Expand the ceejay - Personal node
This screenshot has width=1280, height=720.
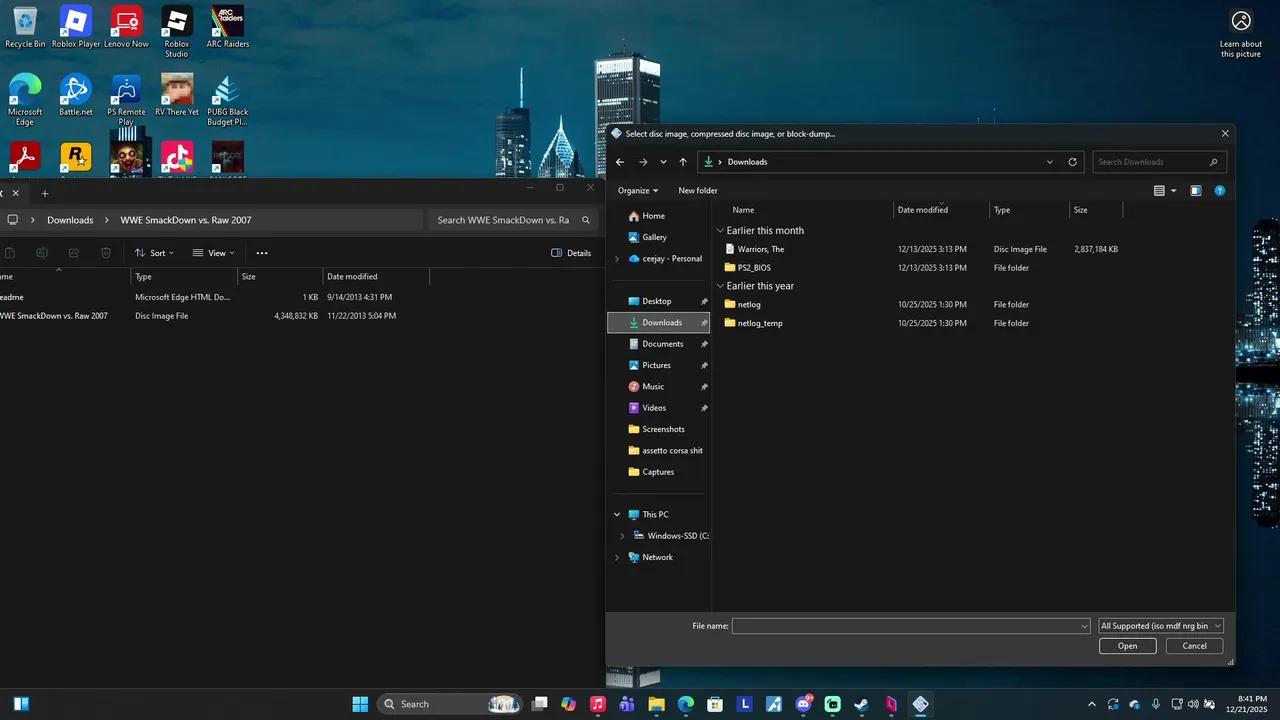pyautogui.click(x=617, y=259)
